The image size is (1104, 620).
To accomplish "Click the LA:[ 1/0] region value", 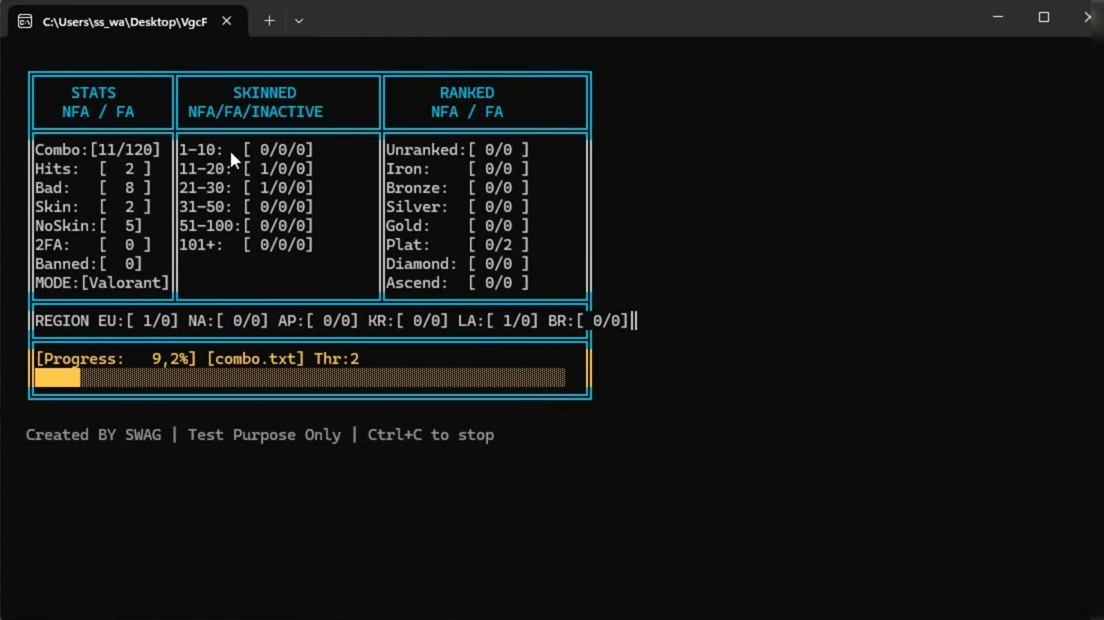I will pyautogui.click(x=498, y=321).
